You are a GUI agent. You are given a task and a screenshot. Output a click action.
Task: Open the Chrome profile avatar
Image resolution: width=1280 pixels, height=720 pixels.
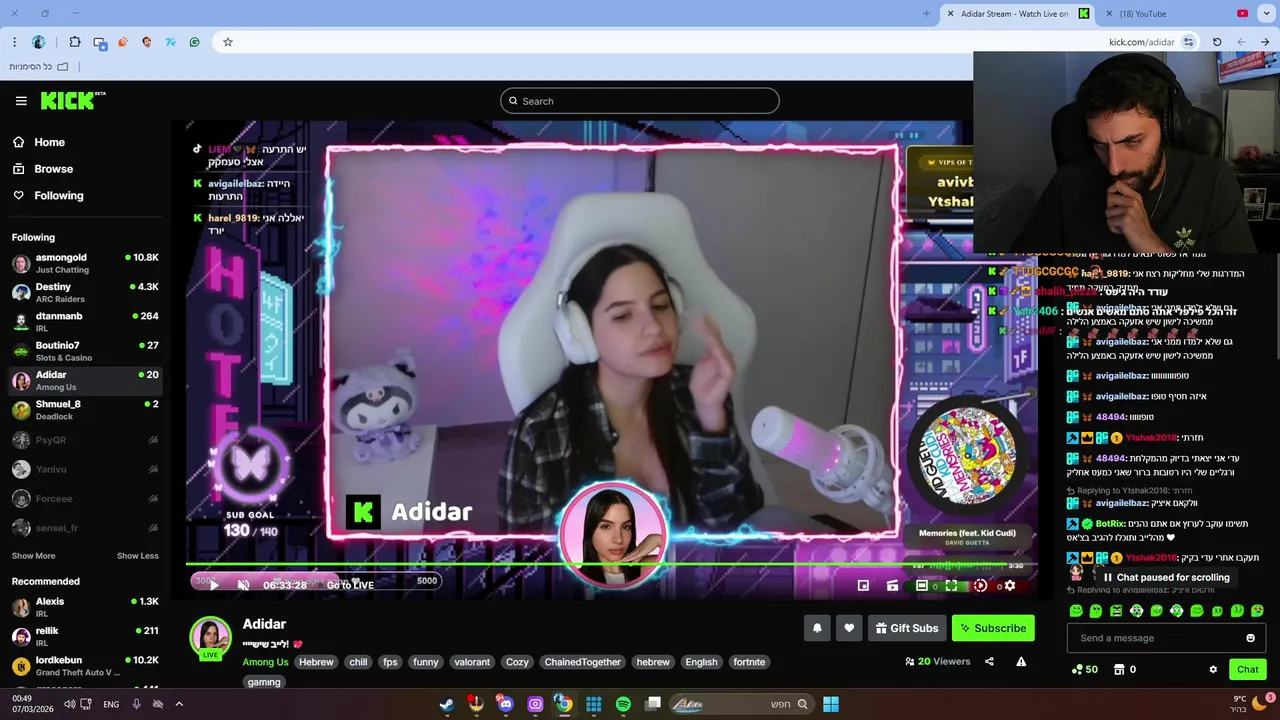click(39, 42)
